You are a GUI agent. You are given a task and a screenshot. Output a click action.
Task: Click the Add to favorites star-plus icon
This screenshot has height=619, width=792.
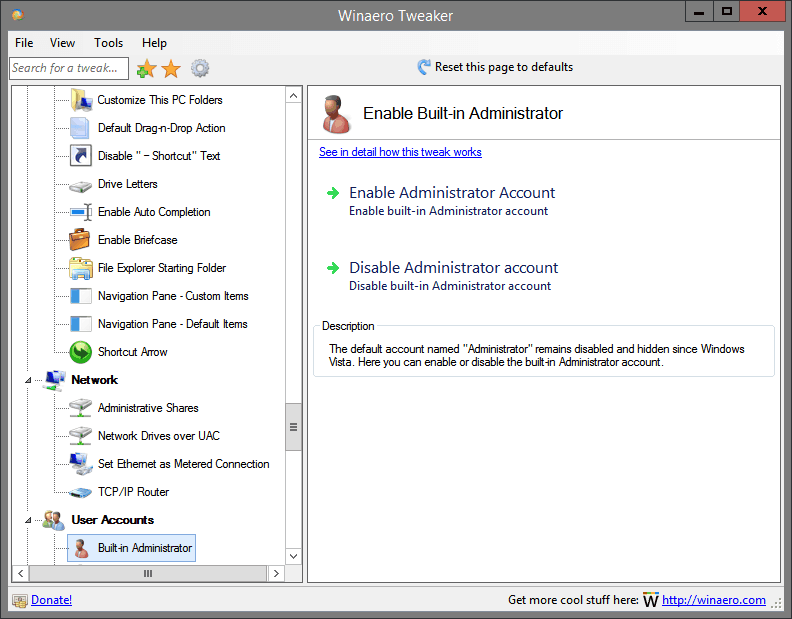(146, 68)
